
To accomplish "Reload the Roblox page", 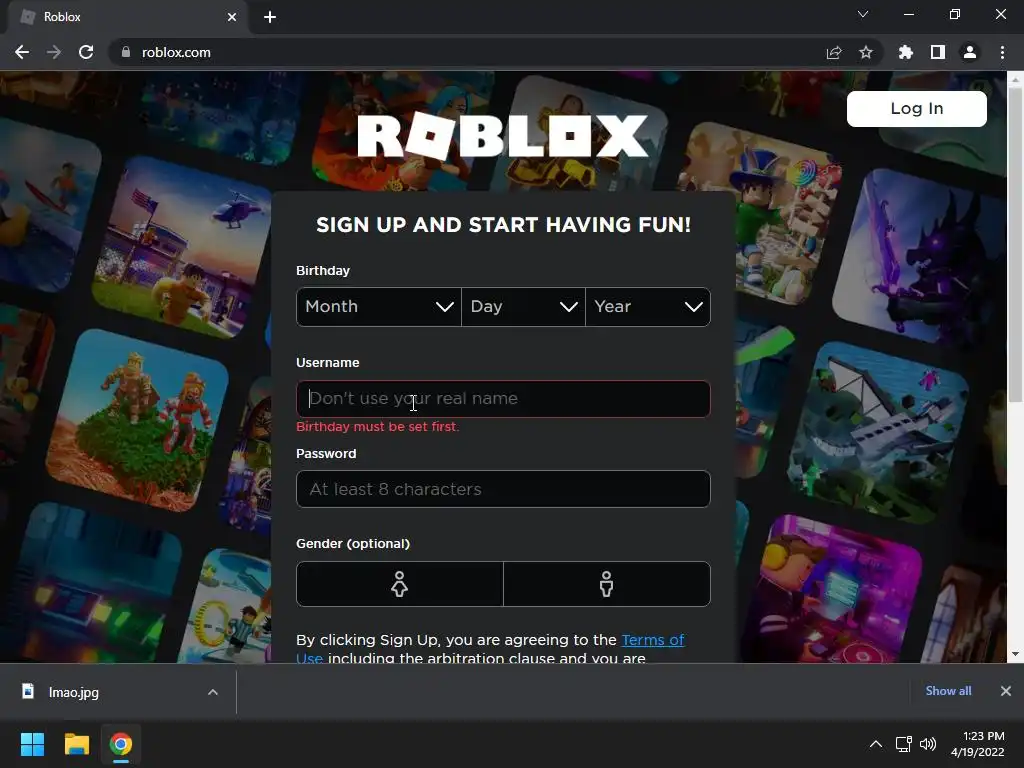I will point(86,52).
